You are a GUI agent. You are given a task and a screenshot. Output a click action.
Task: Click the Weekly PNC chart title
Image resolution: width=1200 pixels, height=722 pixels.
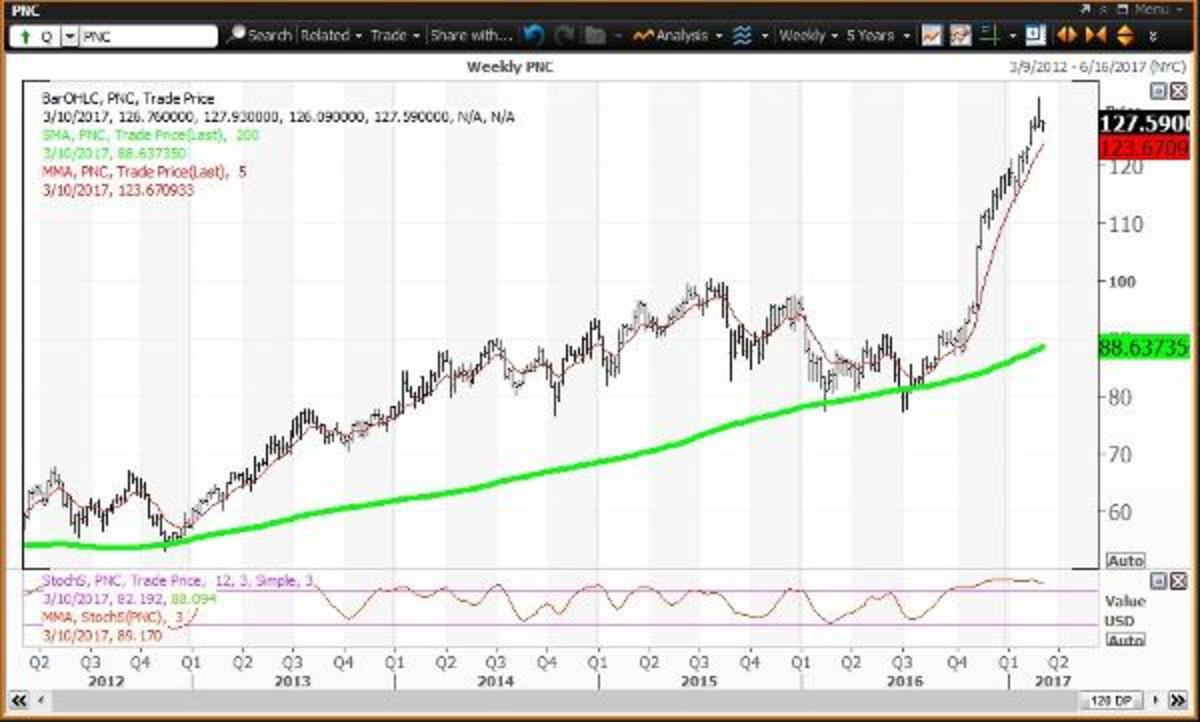(x=510, y=66)
